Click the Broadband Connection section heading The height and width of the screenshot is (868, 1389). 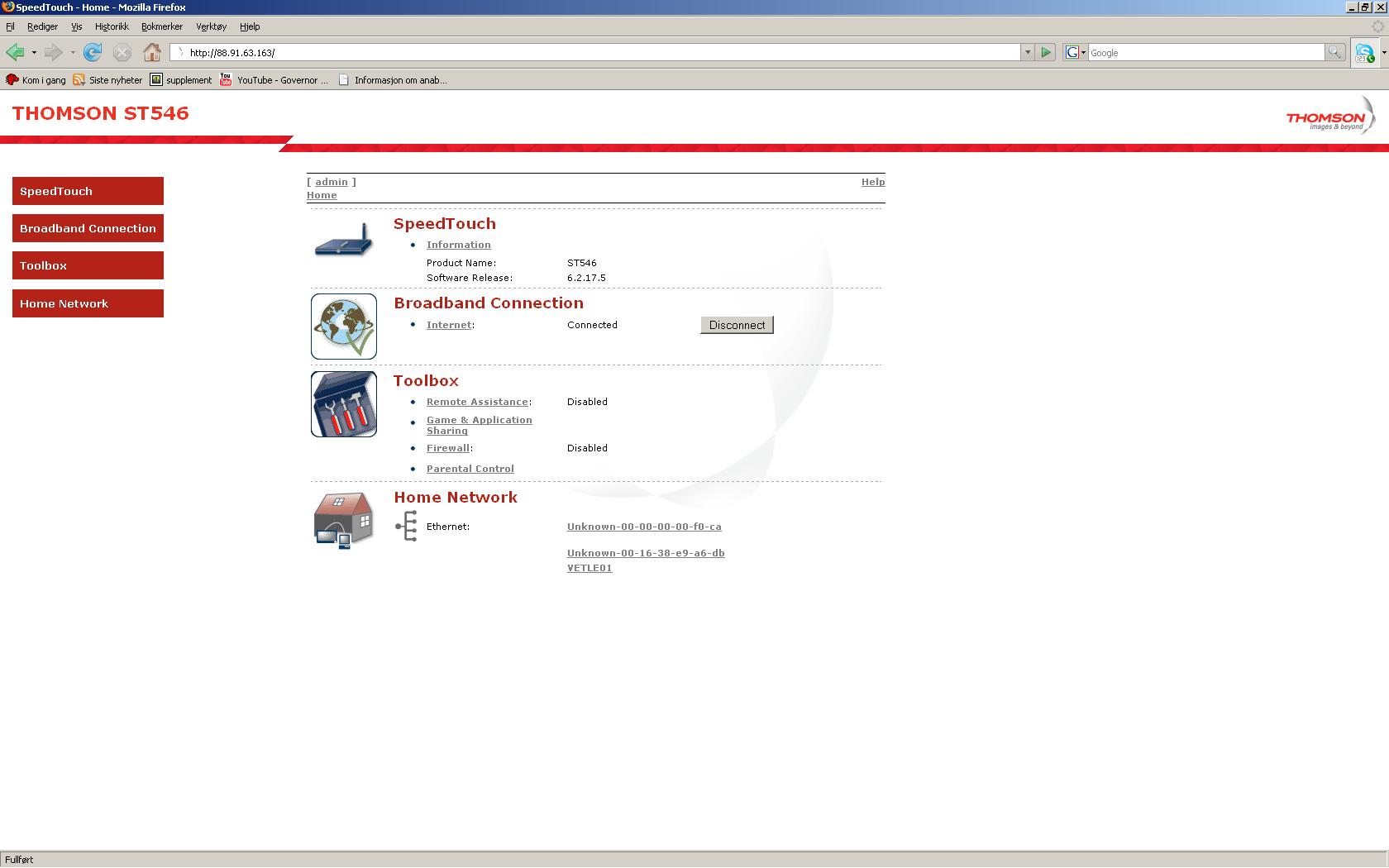coord(489,303)
